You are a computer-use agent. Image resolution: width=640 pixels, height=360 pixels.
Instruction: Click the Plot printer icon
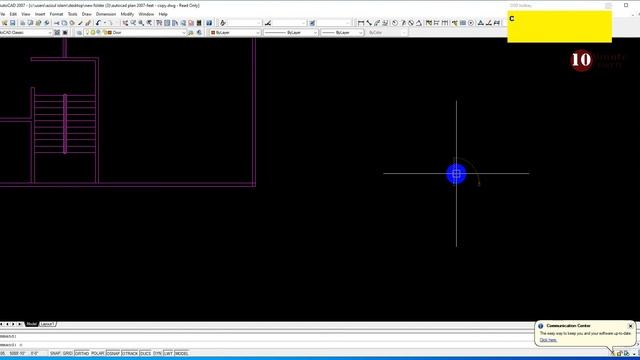click(x=22, y=23)
